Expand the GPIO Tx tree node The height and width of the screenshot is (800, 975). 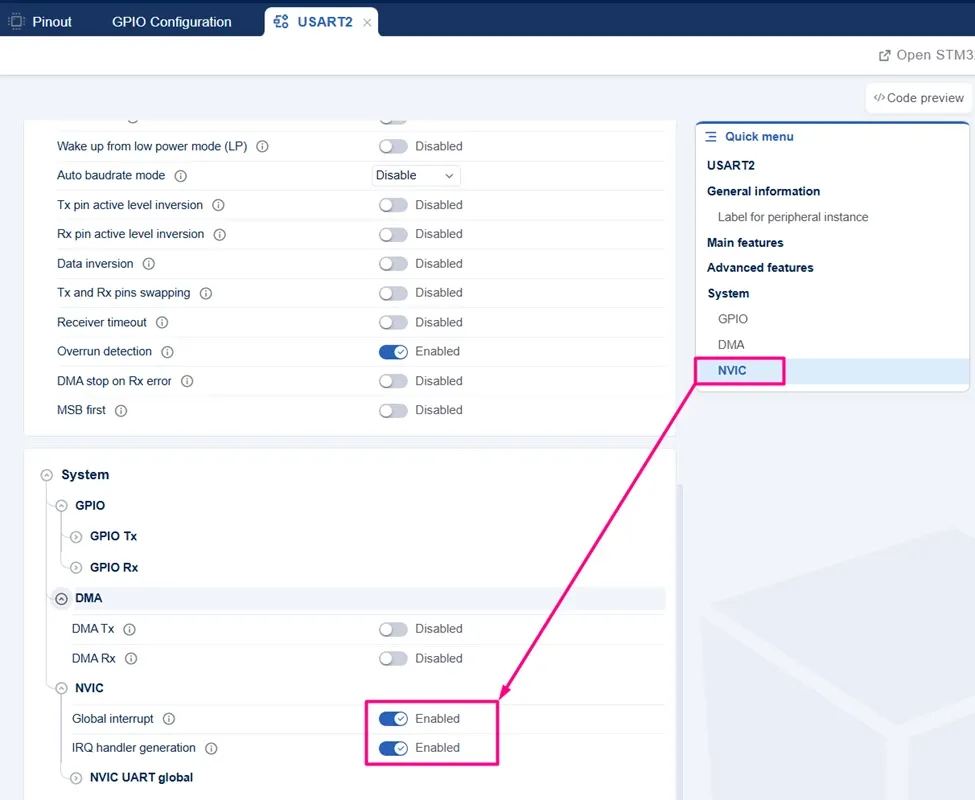coord(76,536)
